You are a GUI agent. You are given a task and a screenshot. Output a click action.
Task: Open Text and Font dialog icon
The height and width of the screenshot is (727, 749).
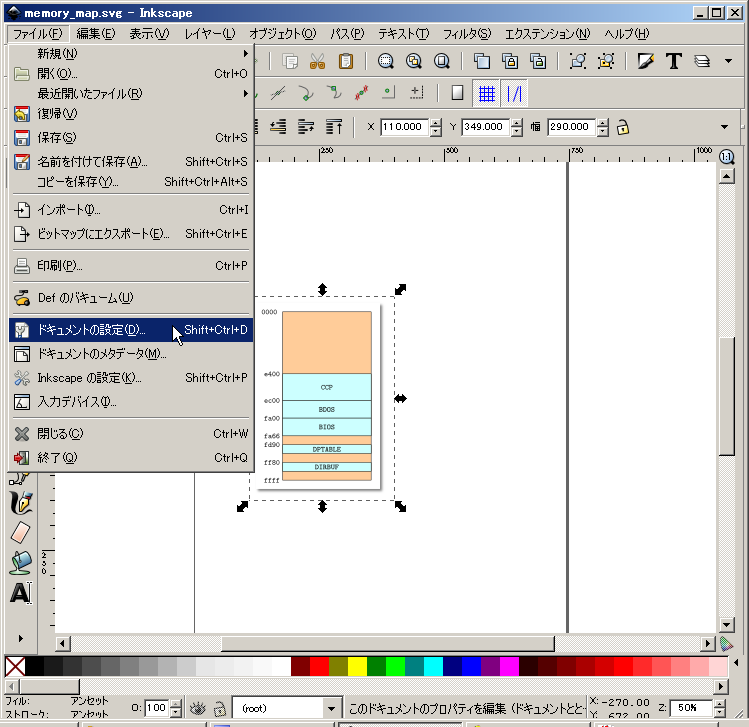pos(674,61)
